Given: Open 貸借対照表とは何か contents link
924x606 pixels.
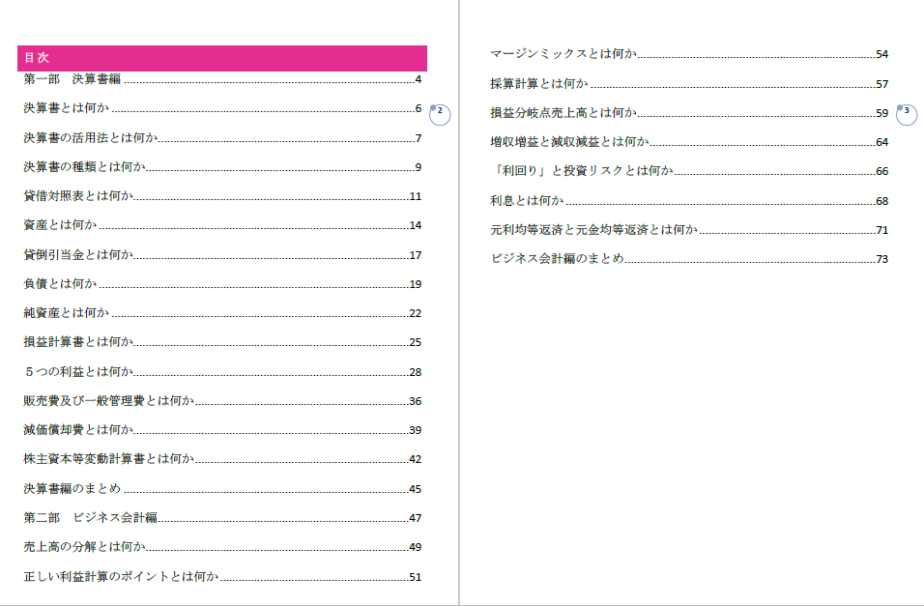Looking at the screenshot, I should pos(78,197).
